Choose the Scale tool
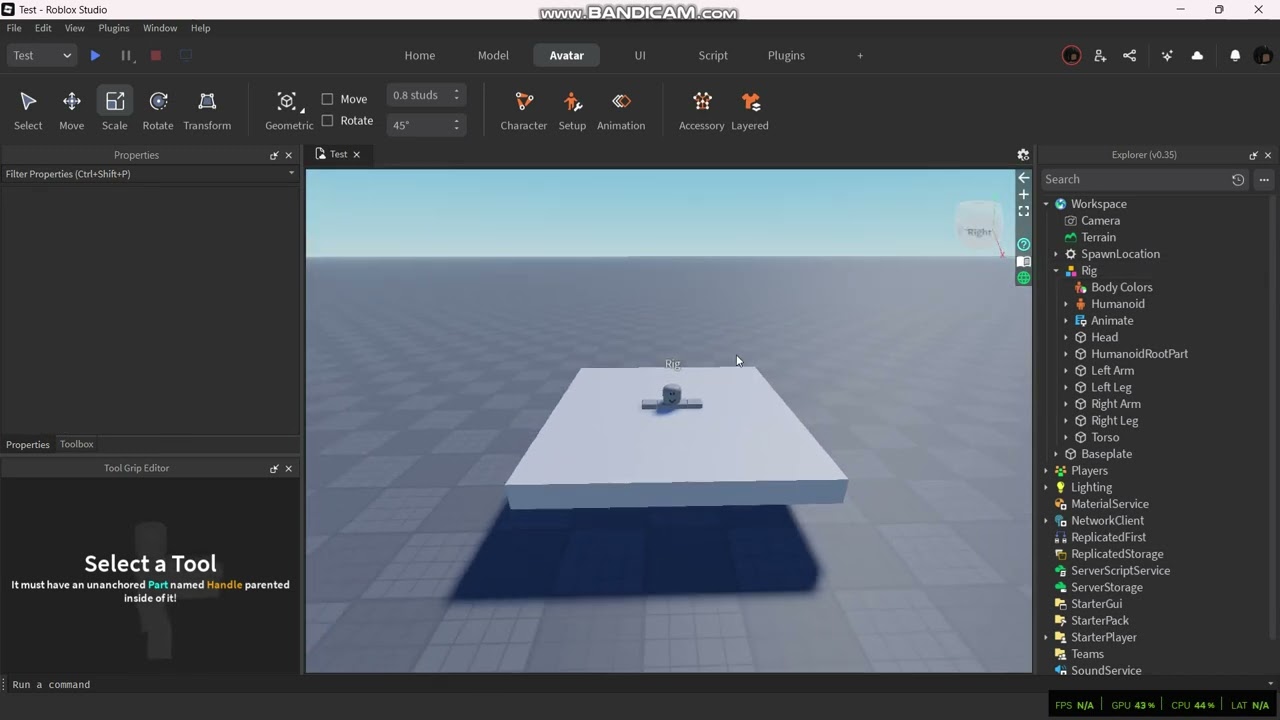The image size is (1280, 720). click(115, 110)
